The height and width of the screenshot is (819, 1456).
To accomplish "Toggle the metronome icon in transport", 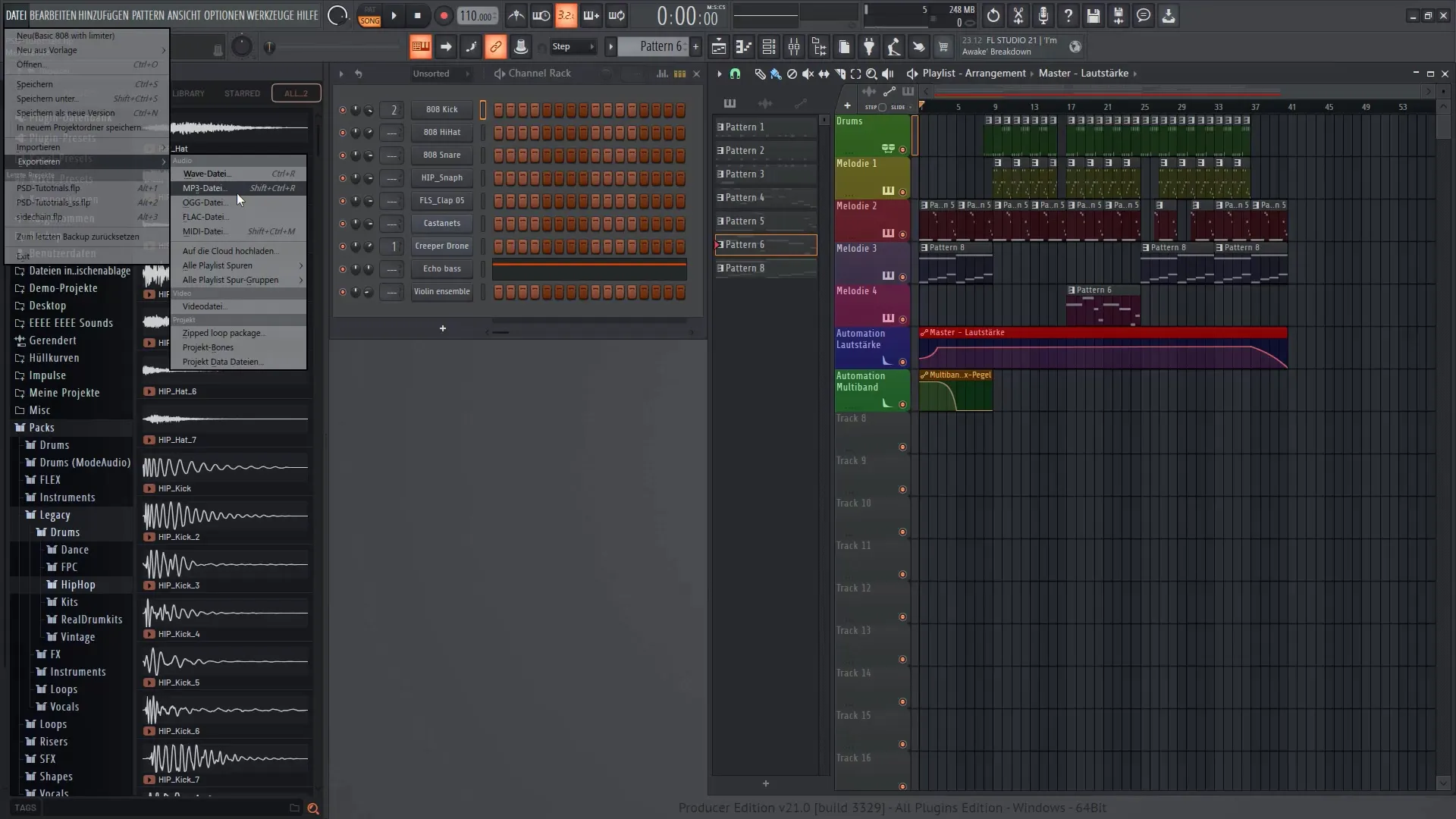I will (517, 15).
